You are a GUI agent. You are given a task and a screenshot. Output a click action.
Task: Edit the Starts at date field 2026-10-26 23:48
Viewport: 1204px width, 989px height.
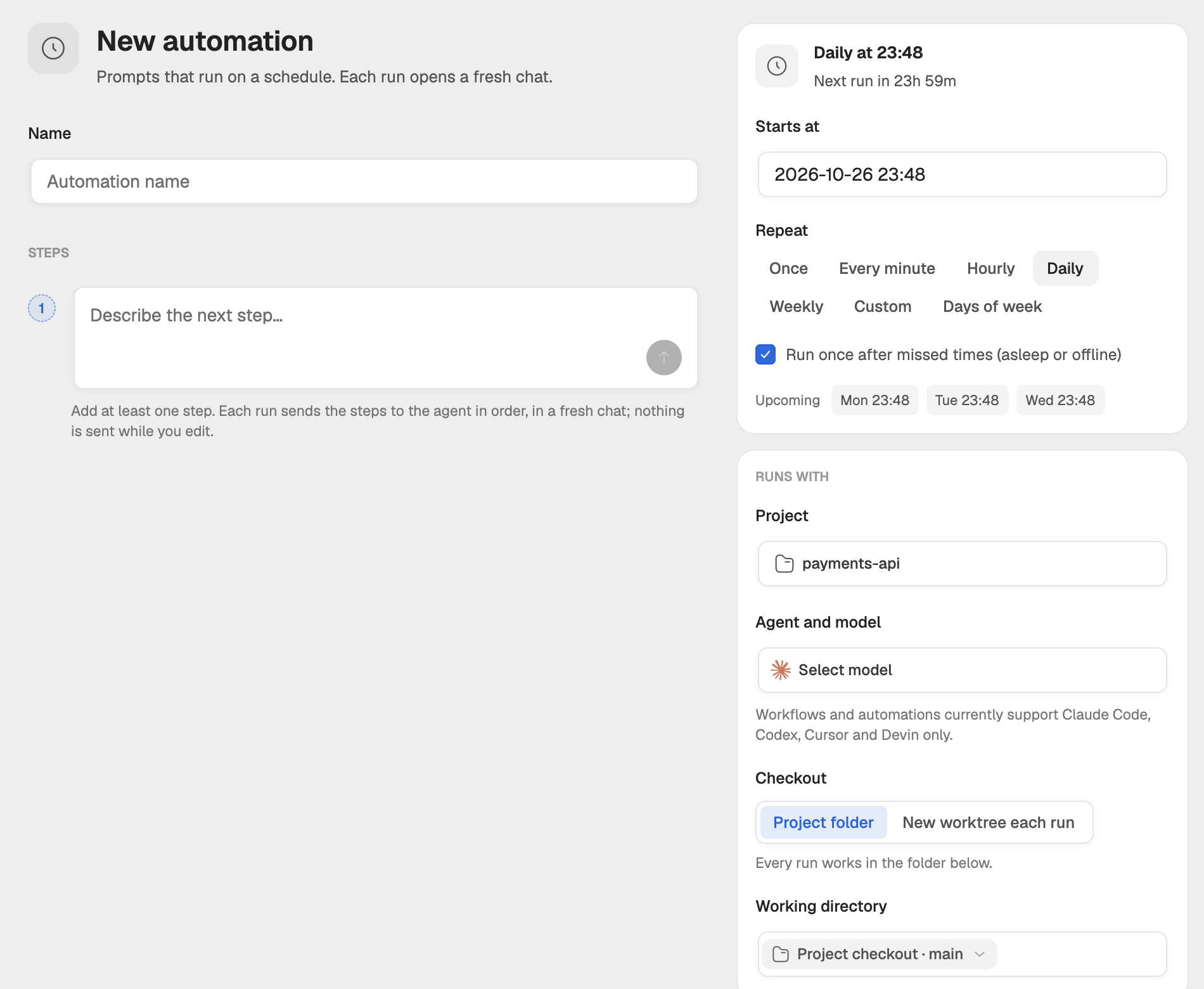(x=962, y=174)
